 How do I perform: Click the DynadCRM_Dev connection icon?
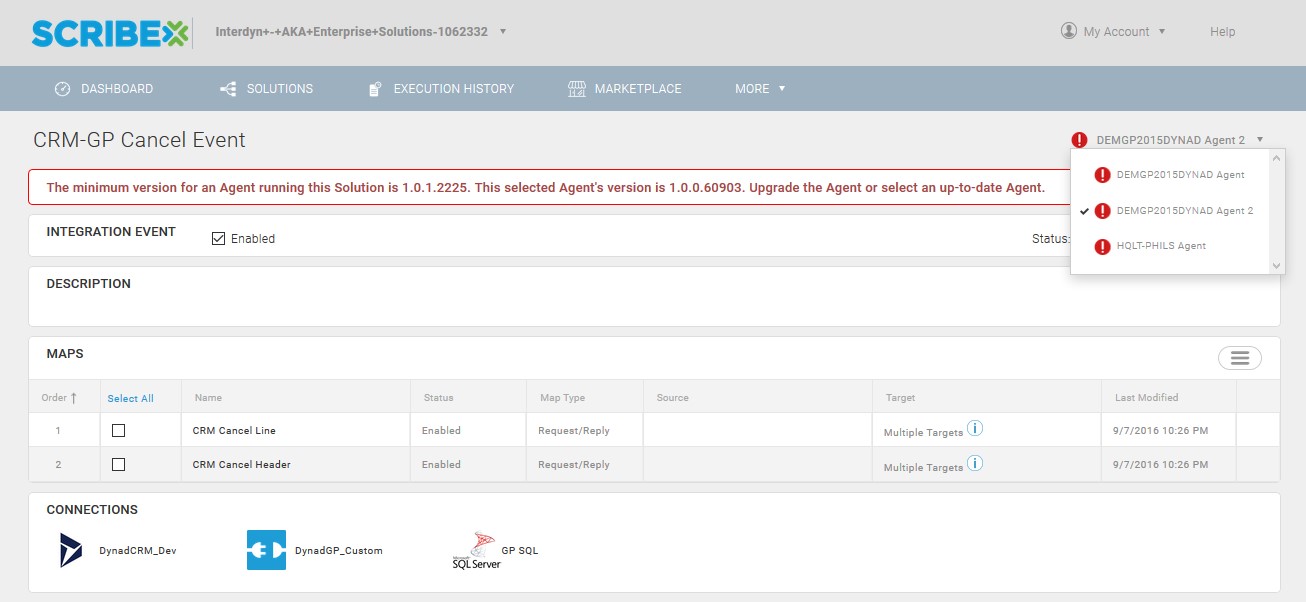click(71, 550)
